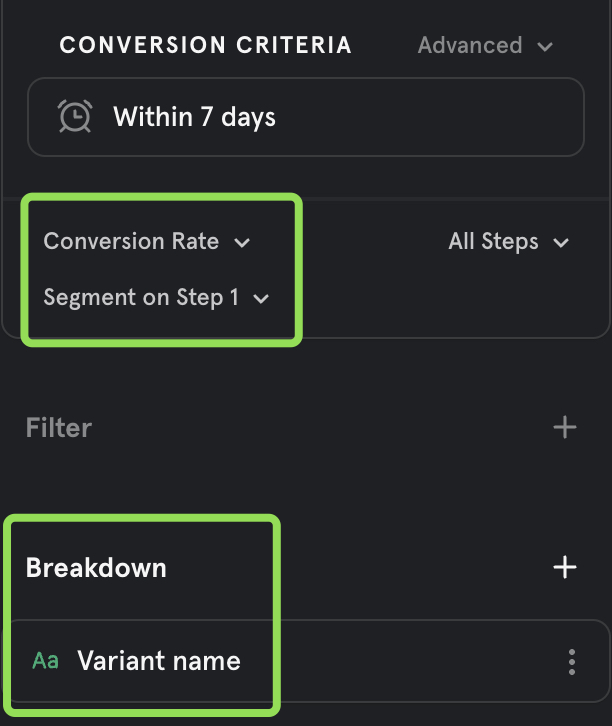Click the Aa text-type icon
The width and height of the screenshot is (612, 726).
pos(46,661)
